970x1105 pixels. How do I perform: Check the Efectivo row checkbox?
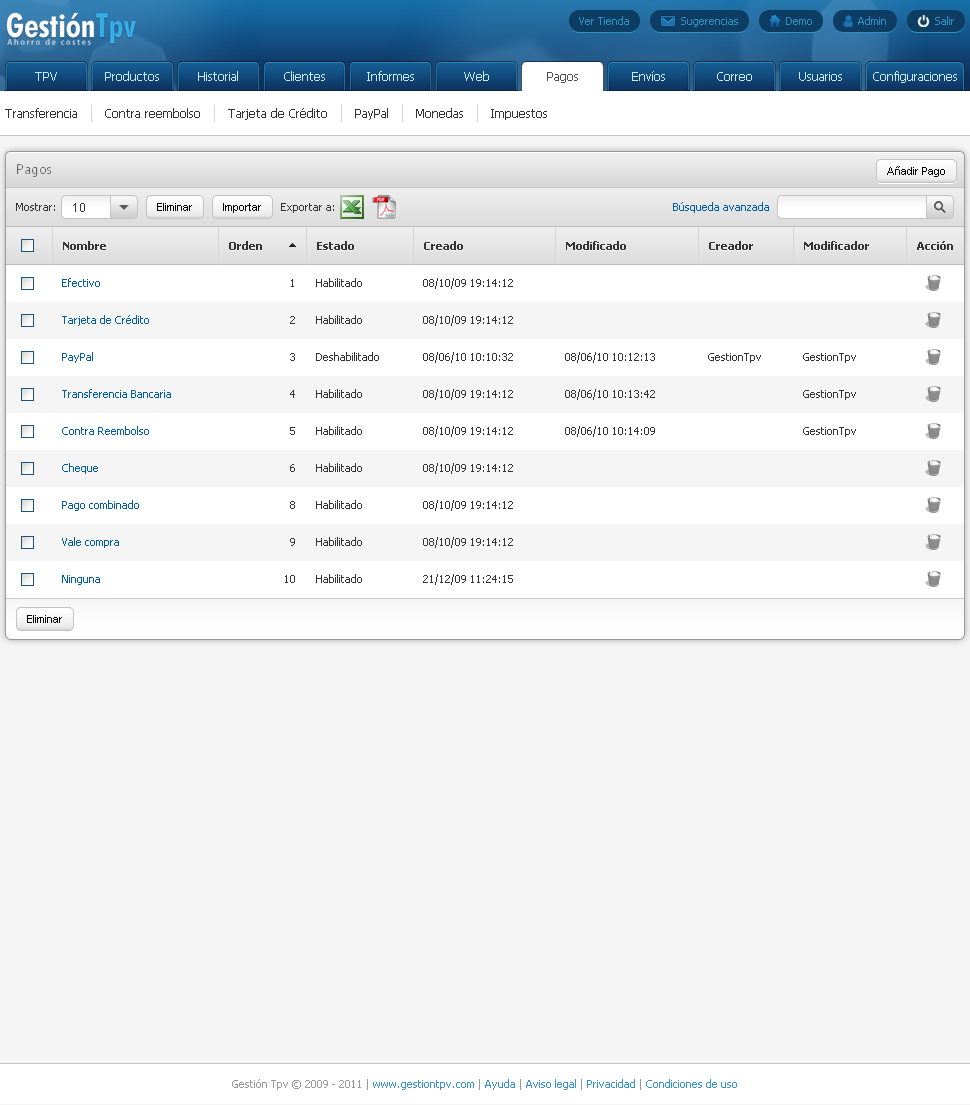27,283
